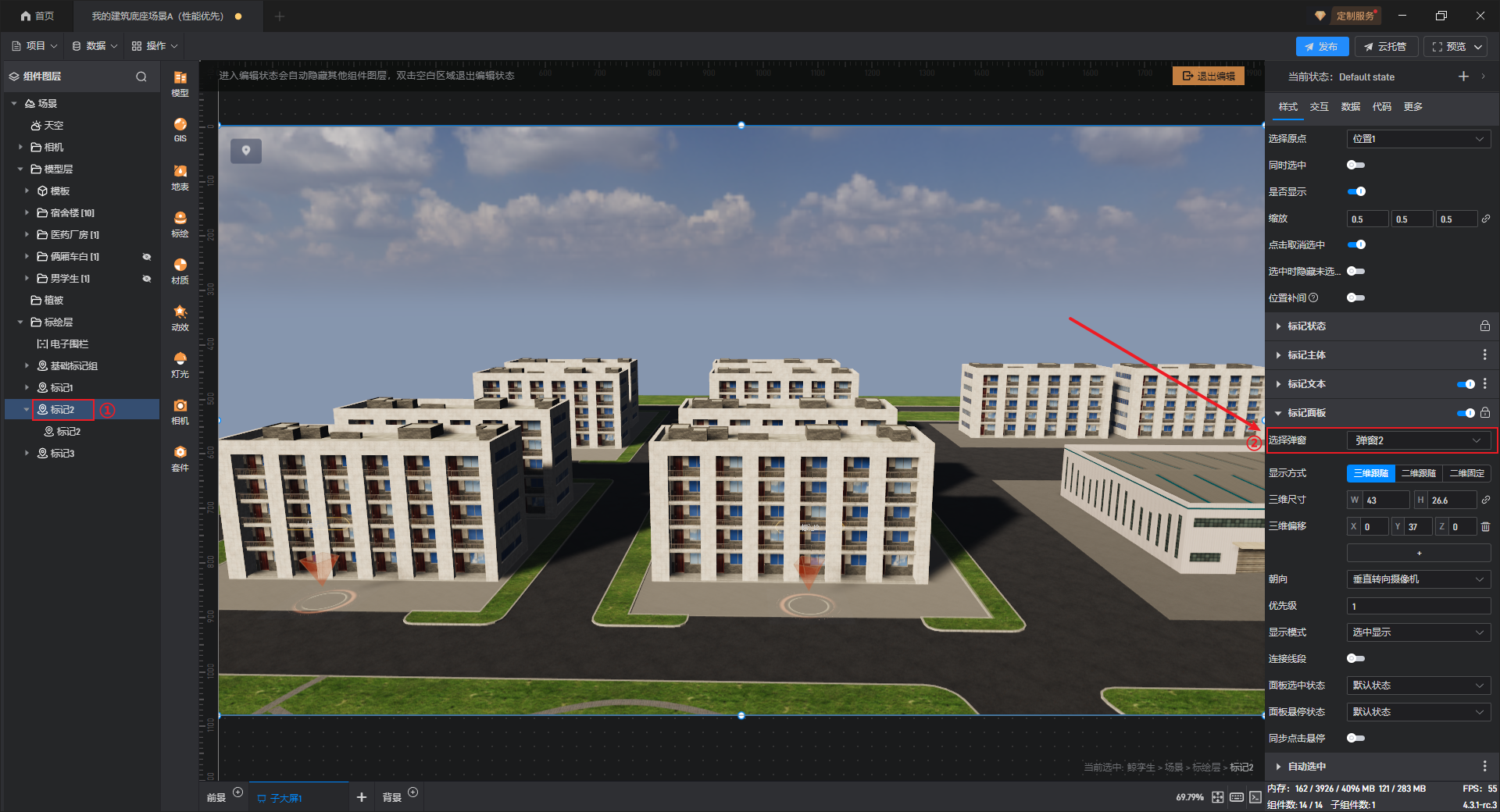Toggle the 标记文本 enable switch
This screenshot has width=1500, height=812.
pyautogui.click(x=1466, y=383)
